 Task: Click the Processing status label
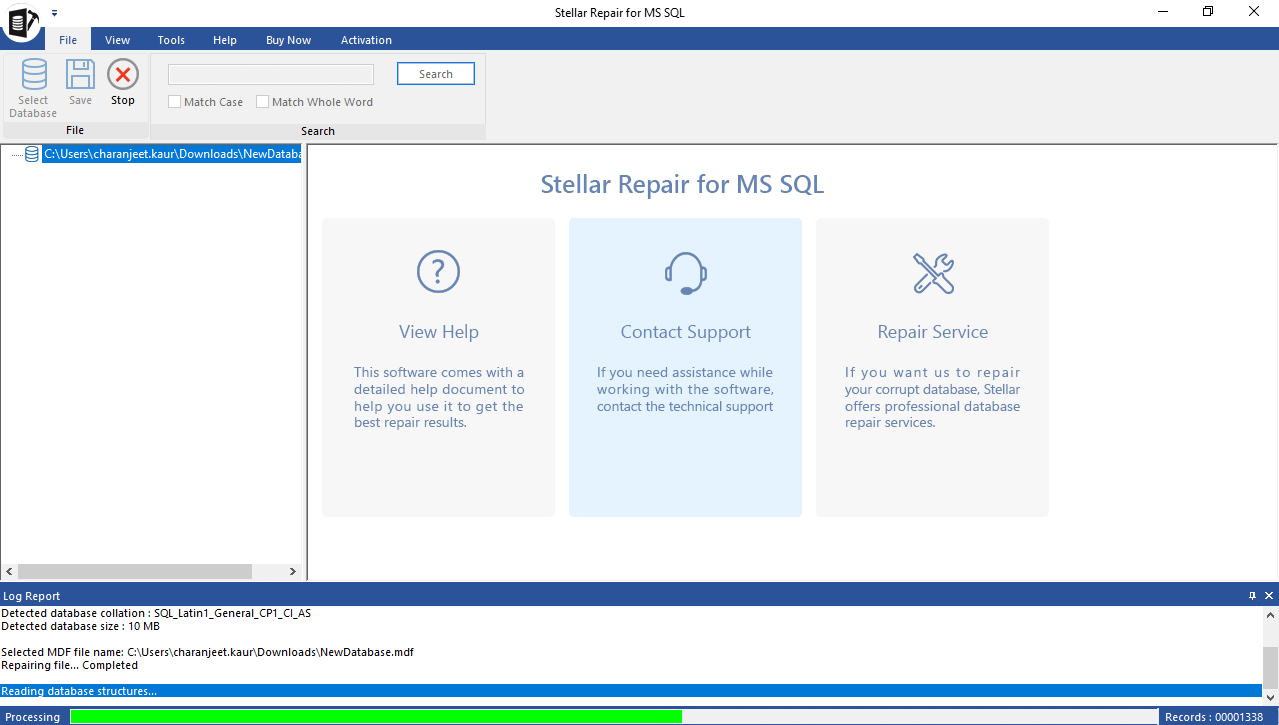pos(33,716)
